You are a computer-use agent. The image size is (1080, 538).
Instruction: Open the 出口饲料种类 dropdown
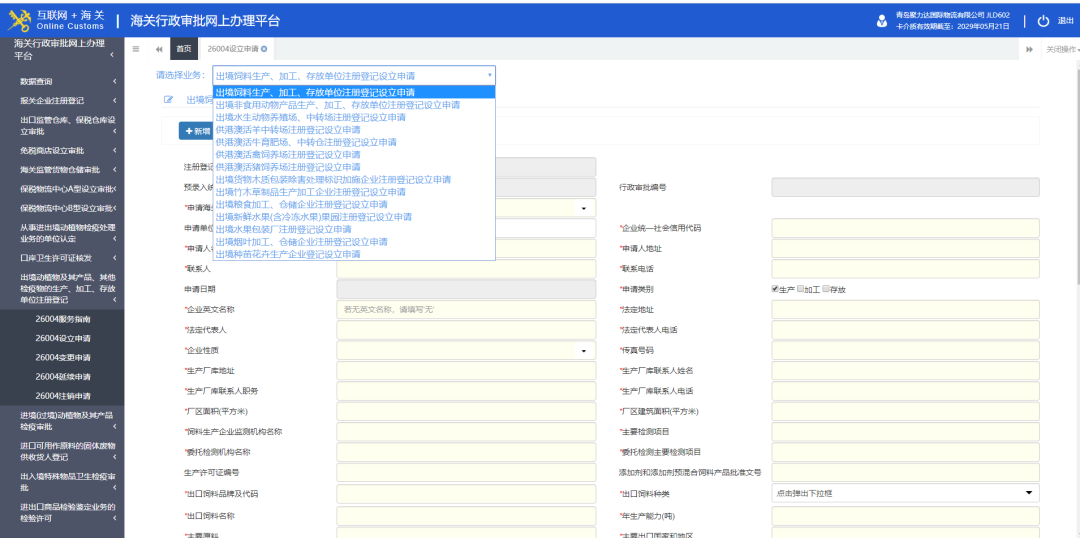coord(905,493)
